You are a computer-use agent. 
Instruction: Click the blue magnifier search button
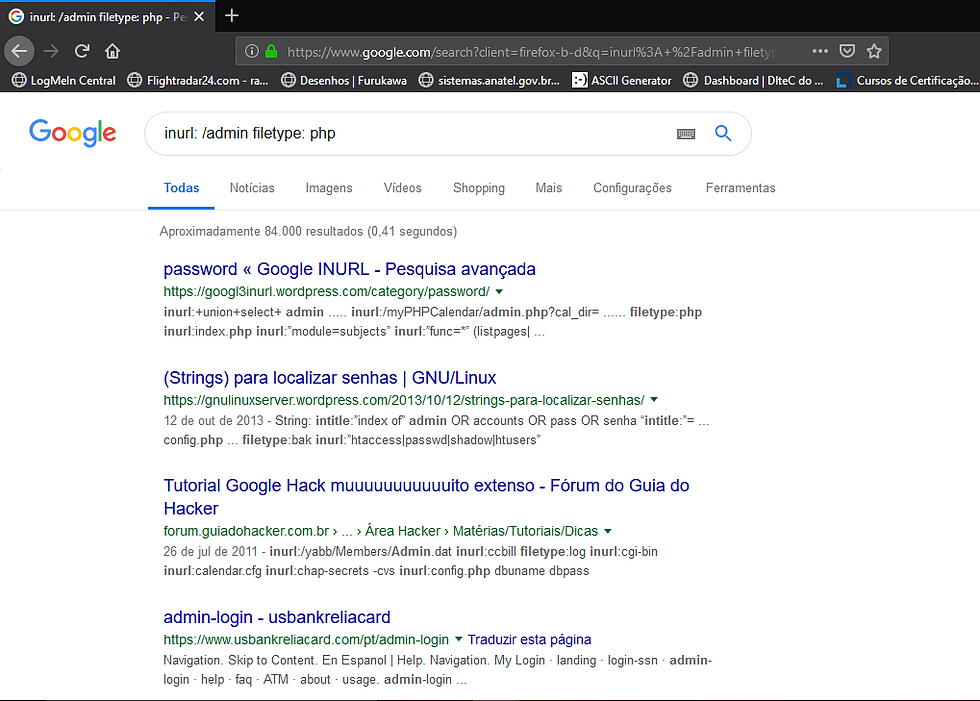pyautogui.click(x=723, y=133)
